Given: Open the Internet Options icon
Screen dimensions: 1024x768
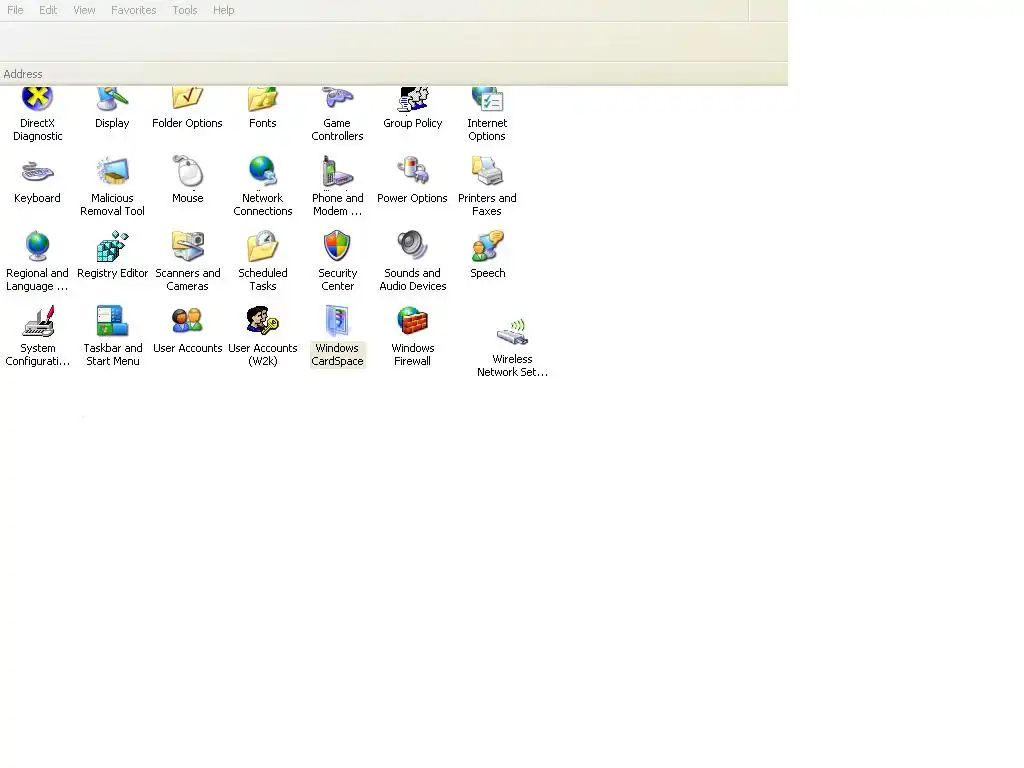Looking at the screenshot, I should tap(487, 99).
